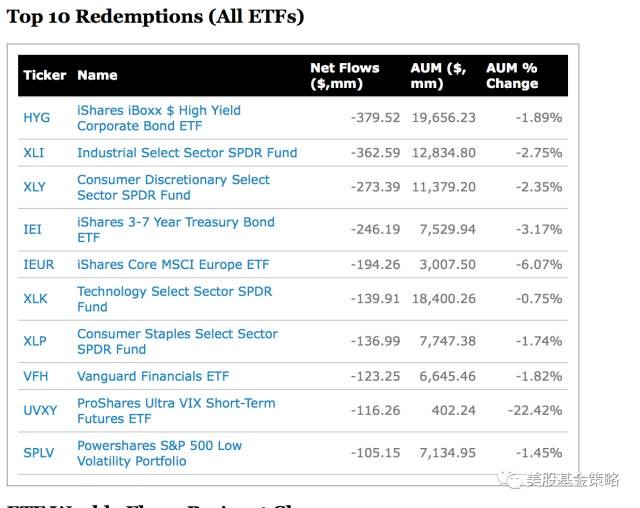The width and height of the screenshot is (640, 508).
Task: Open Consumer Discretionary Select Sector SPDR Fund
Action: [173, 187]
